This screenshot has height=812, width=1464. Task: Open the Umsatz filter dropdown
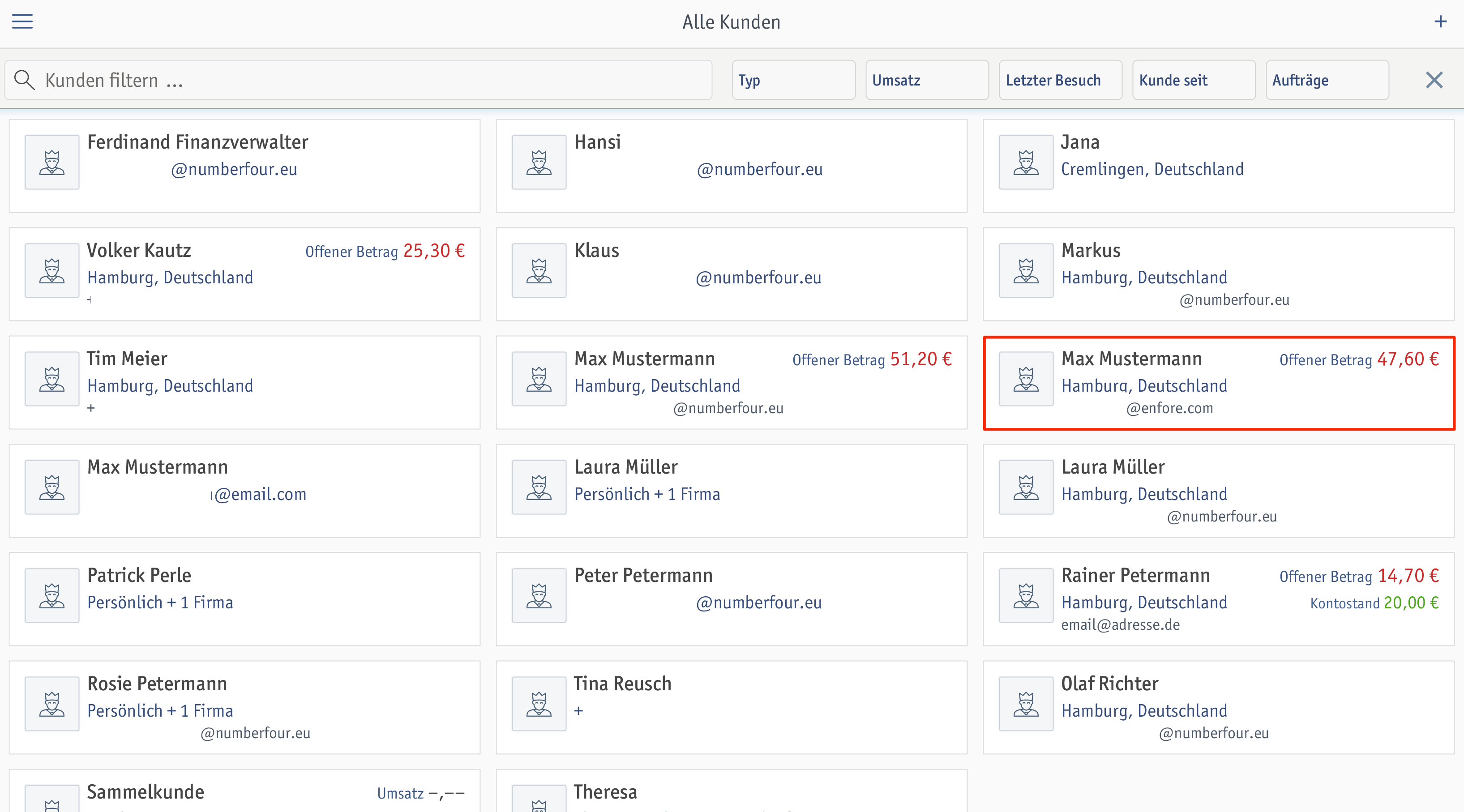927,80
